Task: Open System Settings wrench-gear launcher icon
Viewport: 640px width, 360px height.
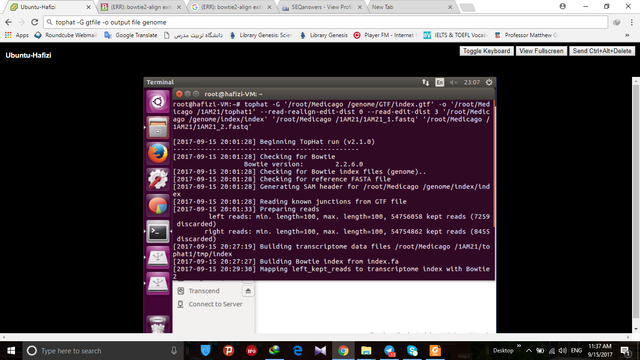Action: pos(158,180)
